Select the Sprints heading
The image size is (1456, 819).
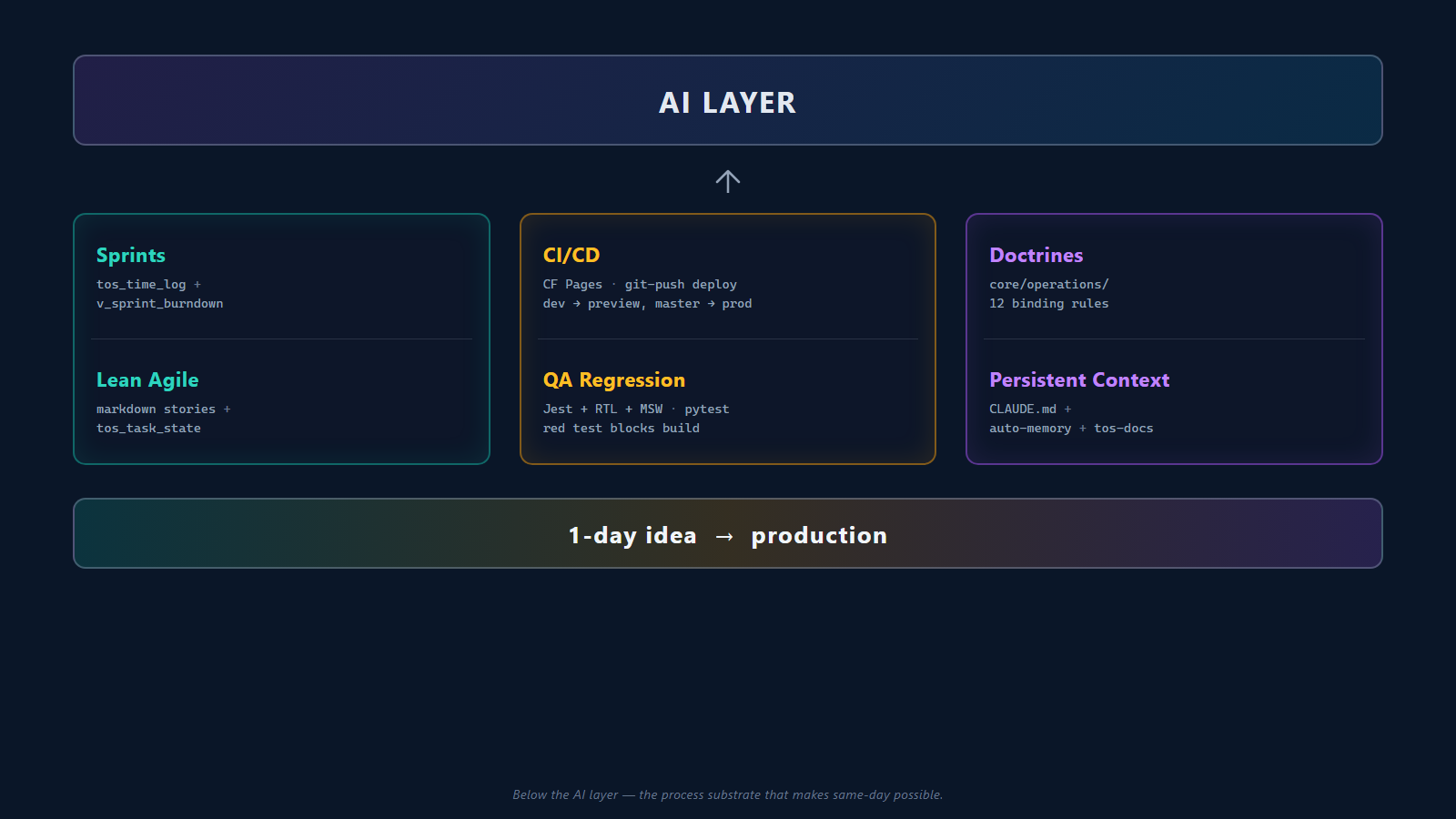click(x=131, y=256)
